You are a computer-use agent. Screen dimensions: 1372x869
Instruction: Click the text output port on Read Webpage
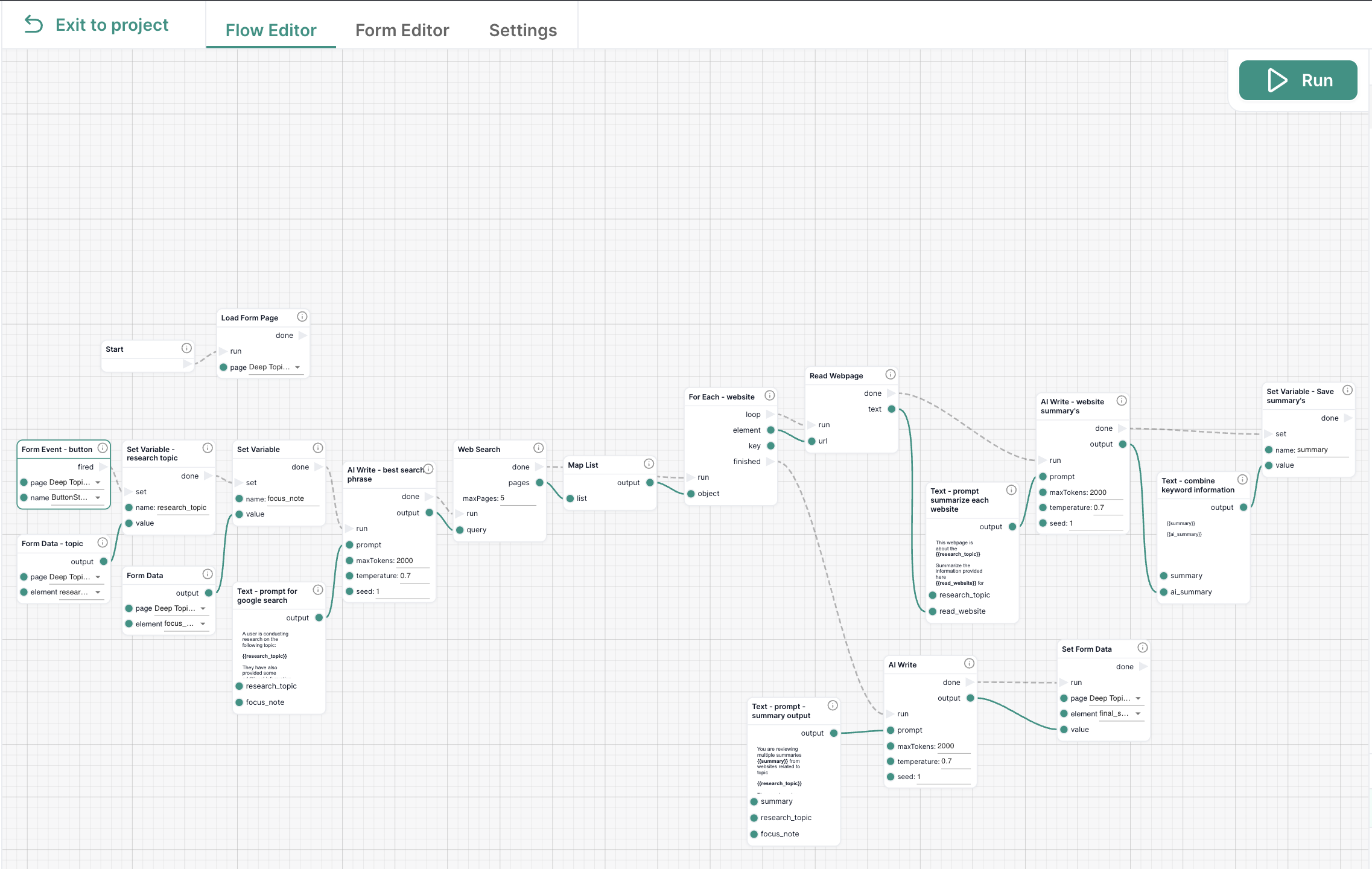[892, 409]
